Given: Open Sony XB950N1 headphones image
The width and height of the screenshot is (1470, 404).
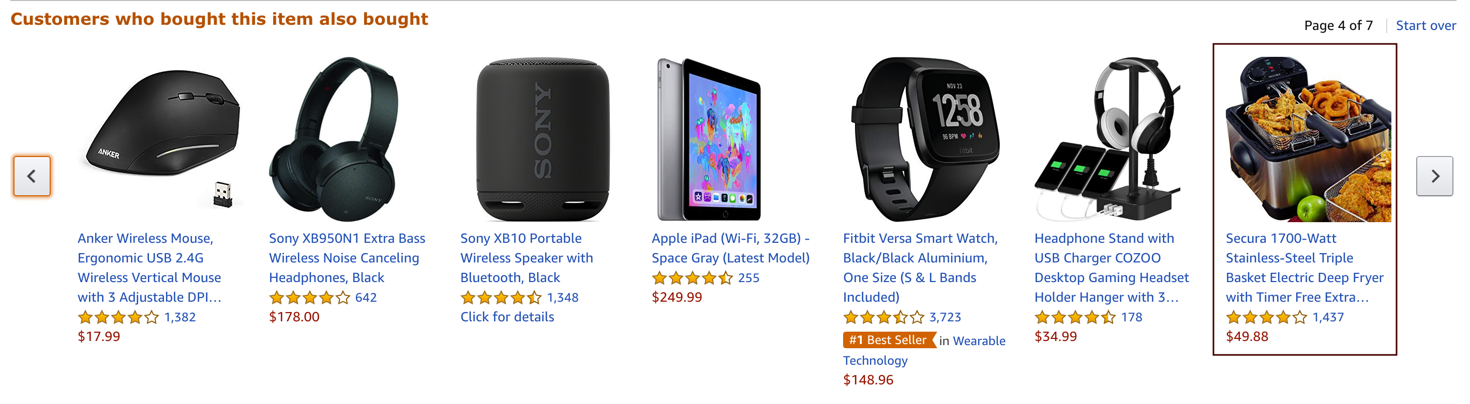Looking at the screenshot, I should [333, 138].
